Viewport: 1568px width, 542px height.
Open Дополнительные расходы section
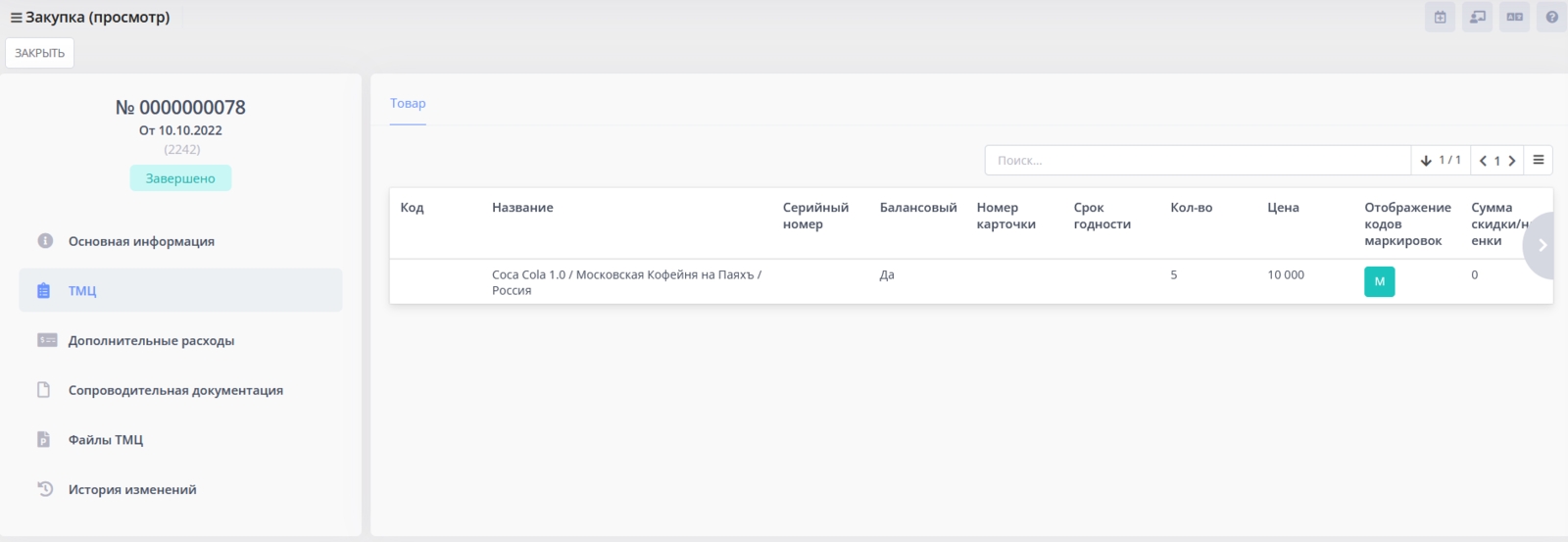151,341
